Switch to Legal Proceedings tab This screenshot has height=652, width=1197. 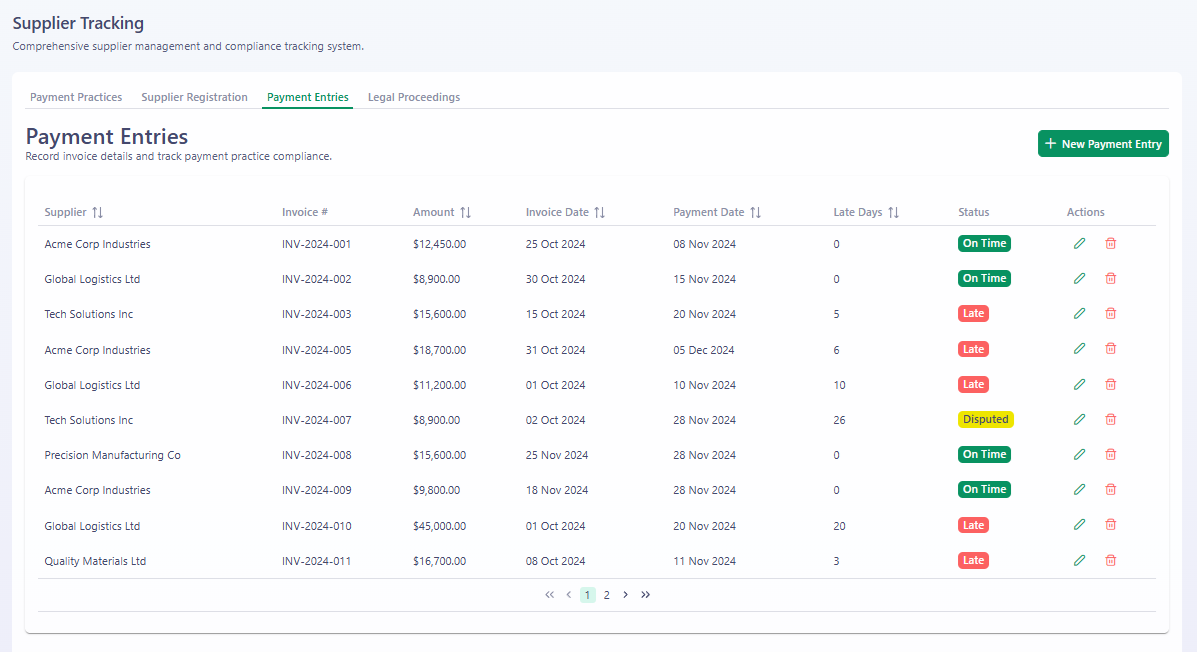click(x=414, y=97)
